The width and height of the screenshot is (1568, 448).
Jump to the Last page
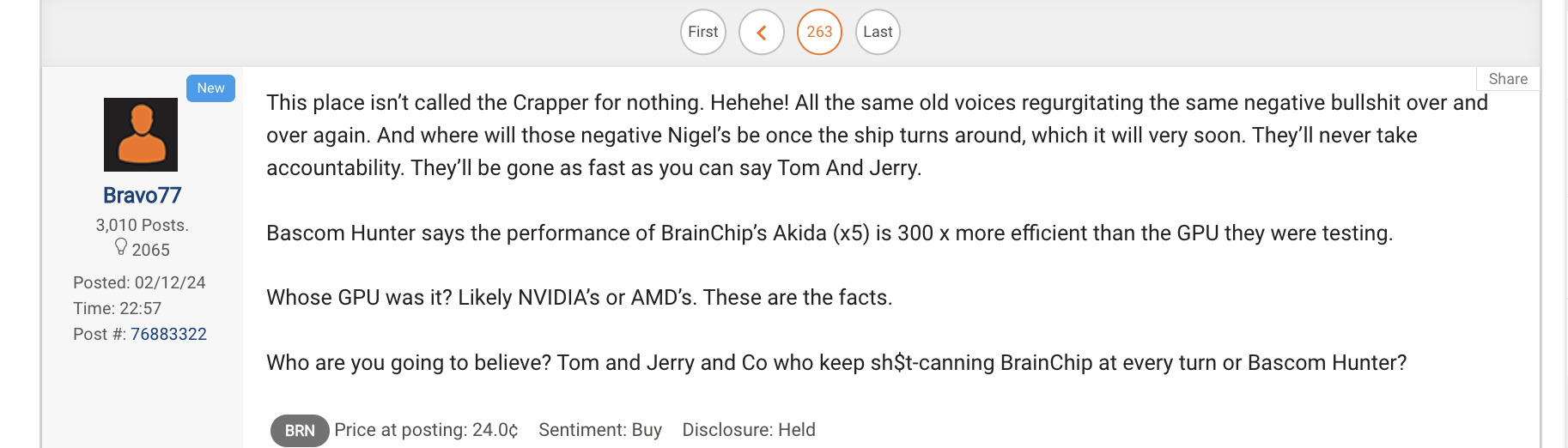[878, 33]
